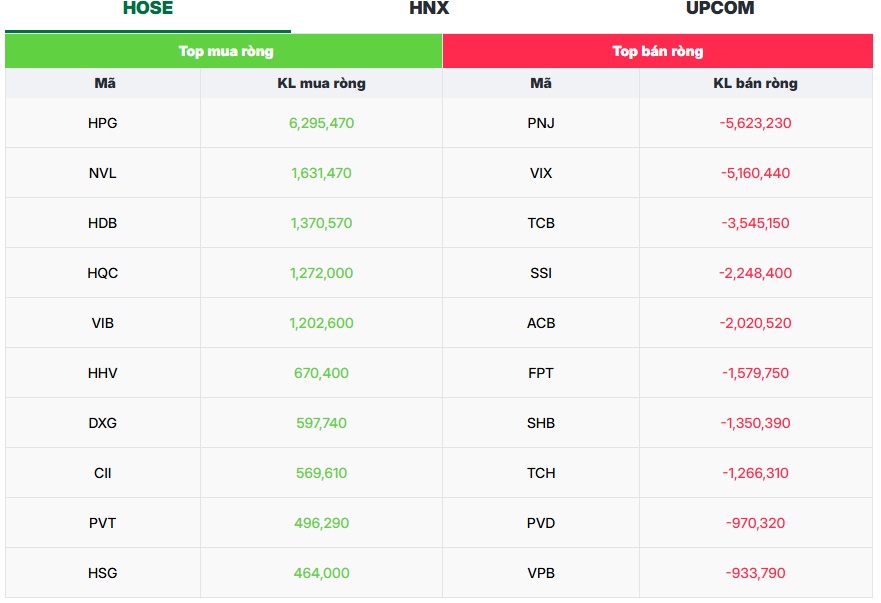Click the net sell volume -1,579,750
Viewport: 881px width, 603px height.
(755, 373)
